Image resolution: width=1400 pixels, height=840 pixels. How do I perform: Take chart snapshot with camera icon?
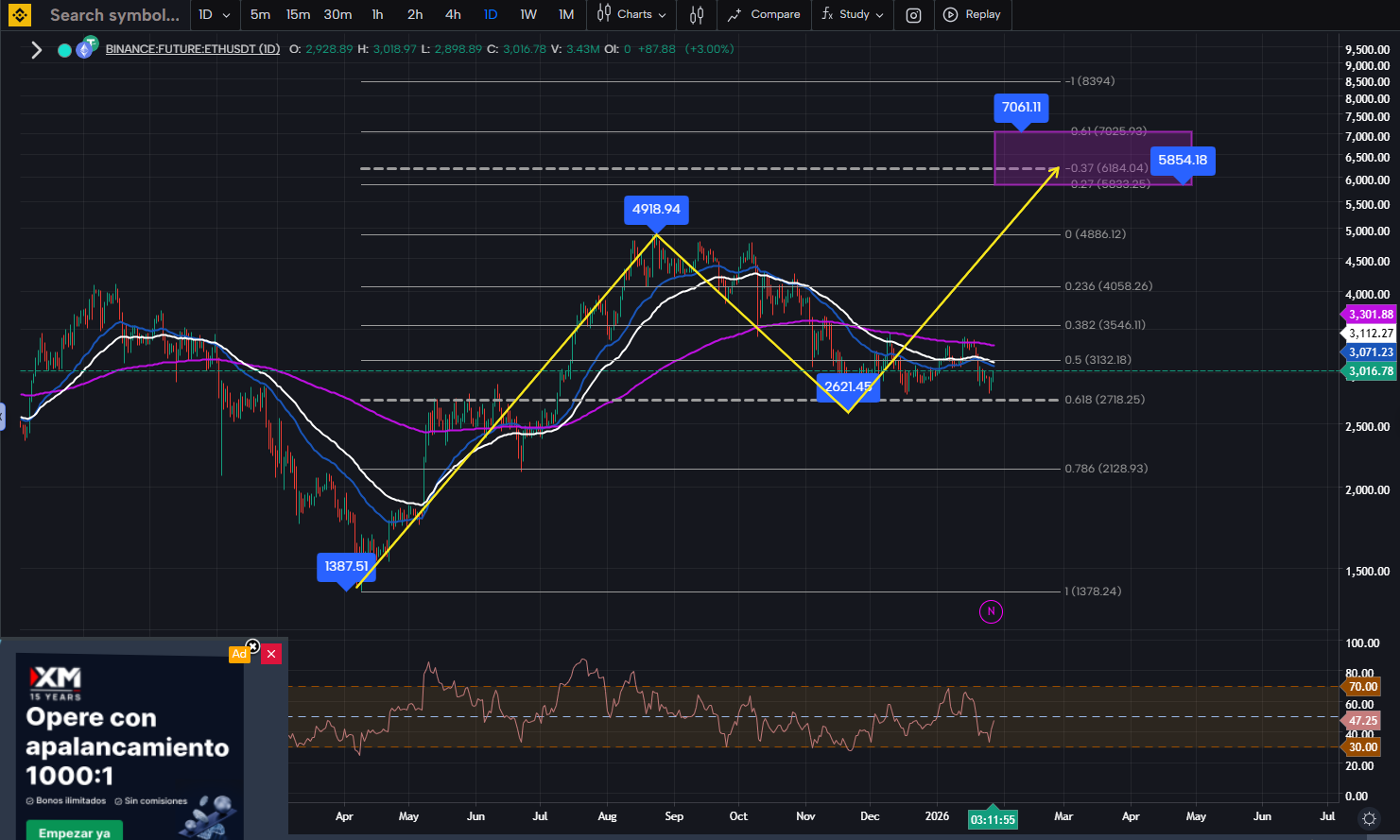coord(913,15)
